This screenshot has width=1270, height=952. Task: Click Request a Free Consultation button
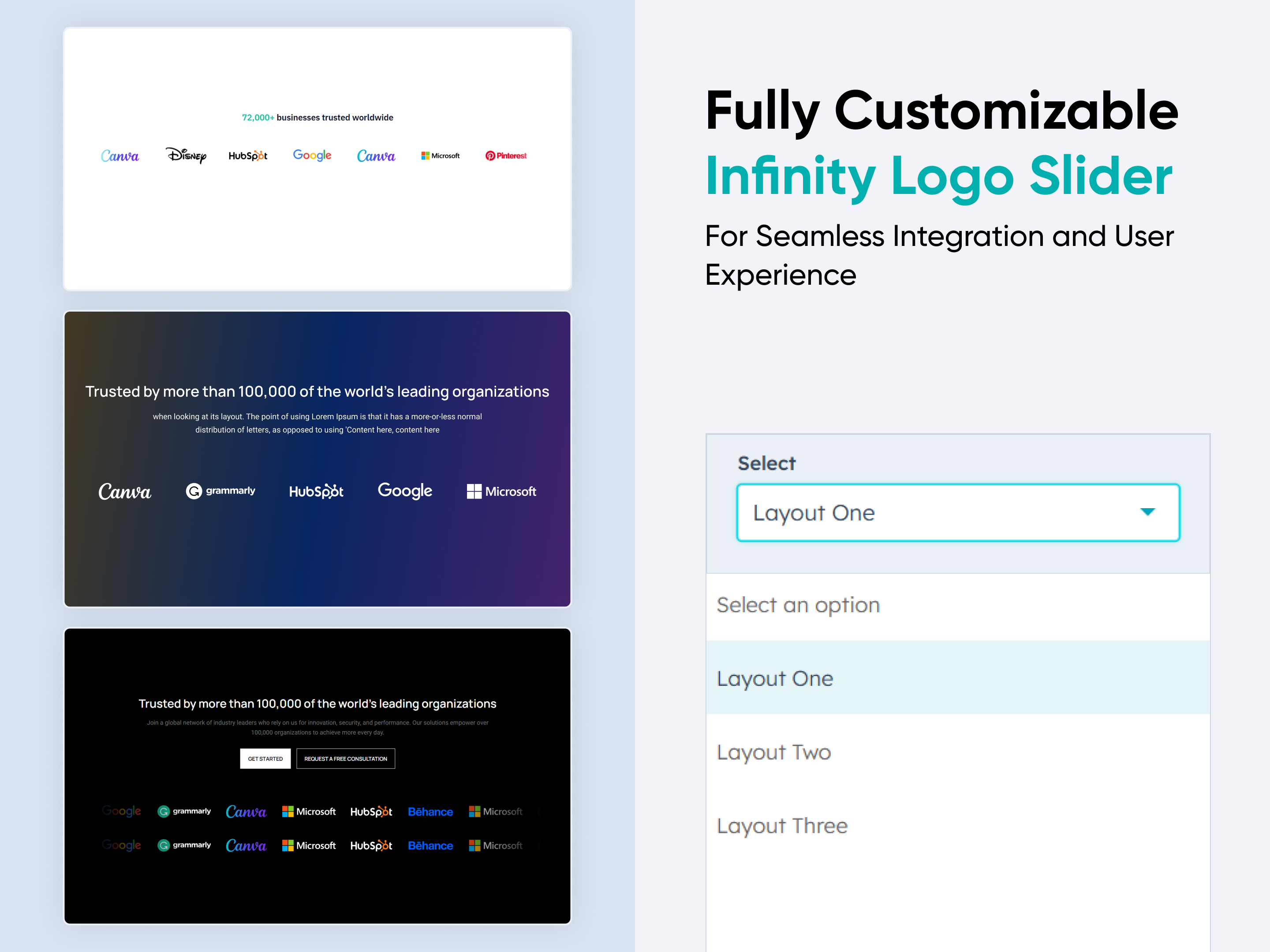(x=346, y=759)
